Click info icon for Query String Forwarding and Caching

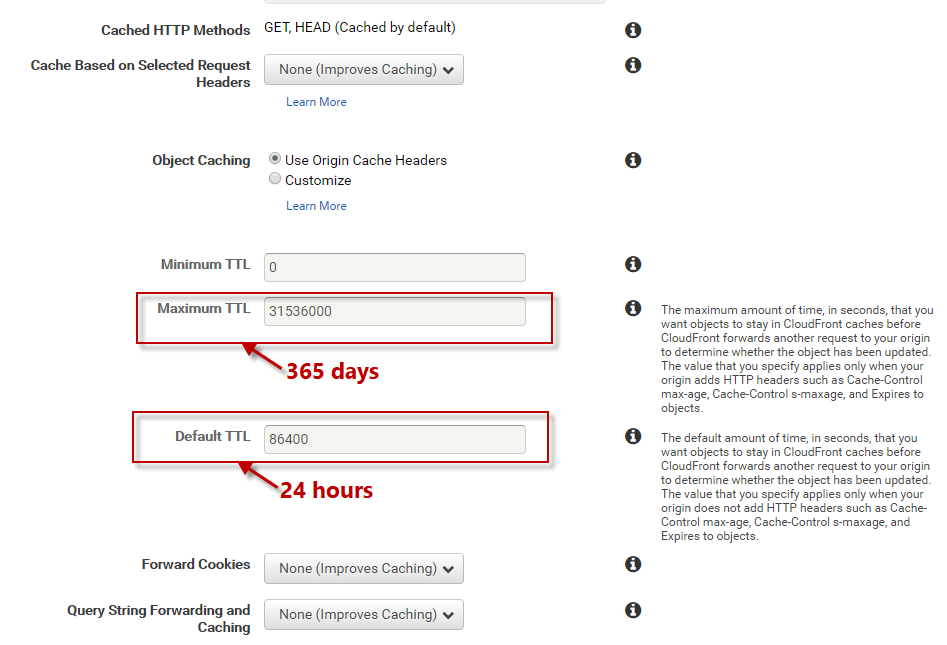(x=633, y=610)
